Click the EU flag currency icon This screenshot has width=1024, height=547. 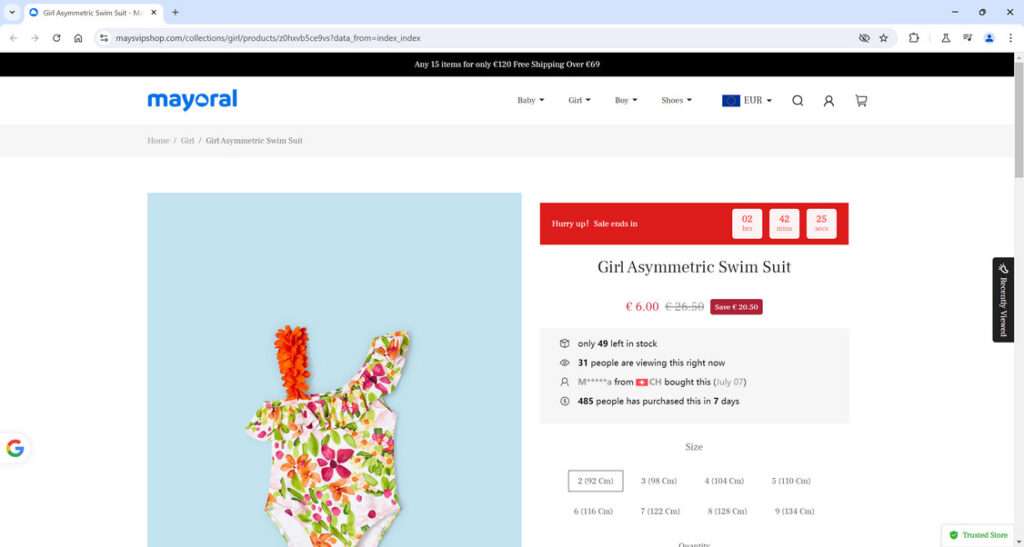(x=731, y=101)
